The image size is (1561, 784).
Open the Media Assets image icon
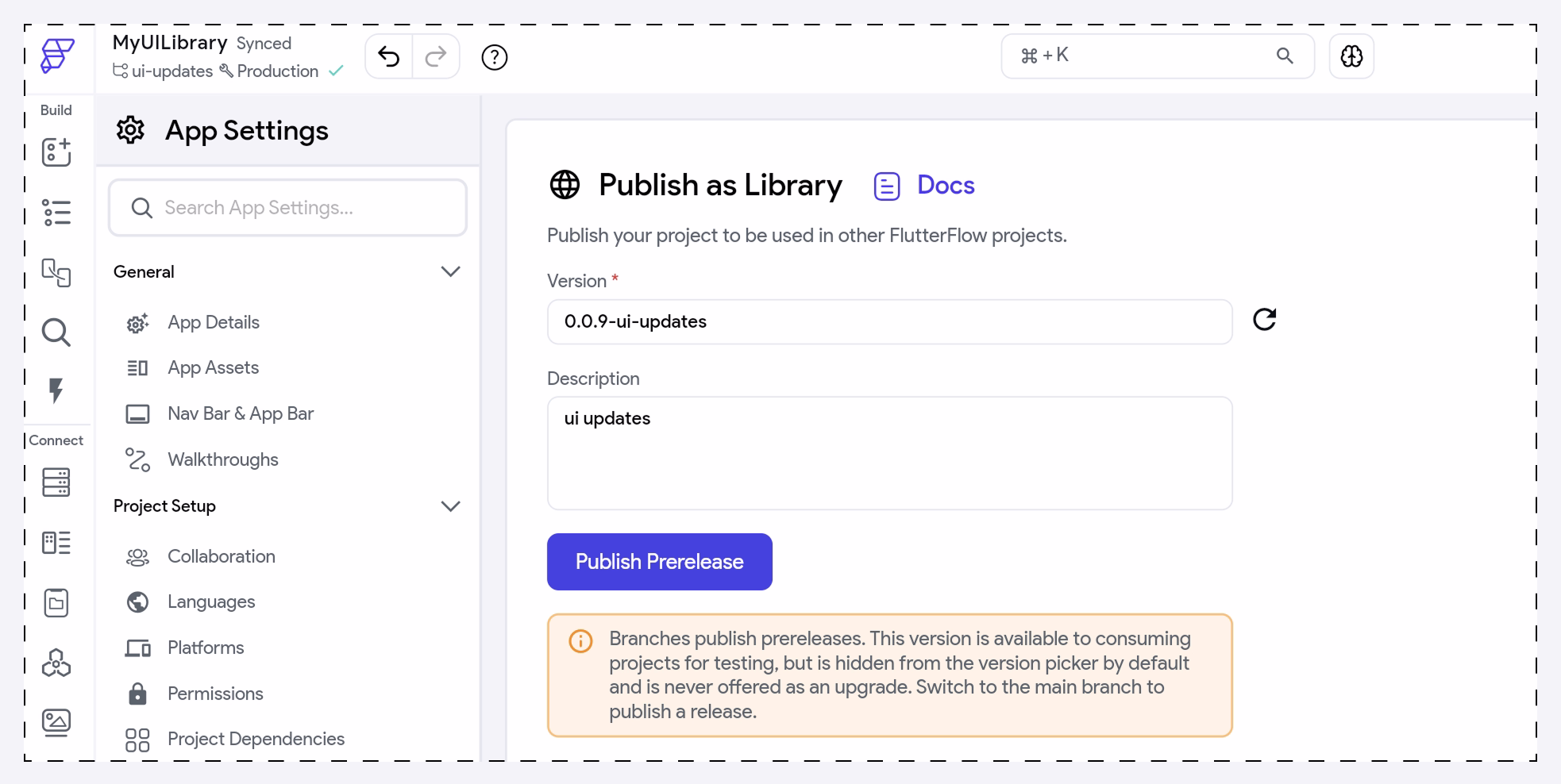coord(56,723)
